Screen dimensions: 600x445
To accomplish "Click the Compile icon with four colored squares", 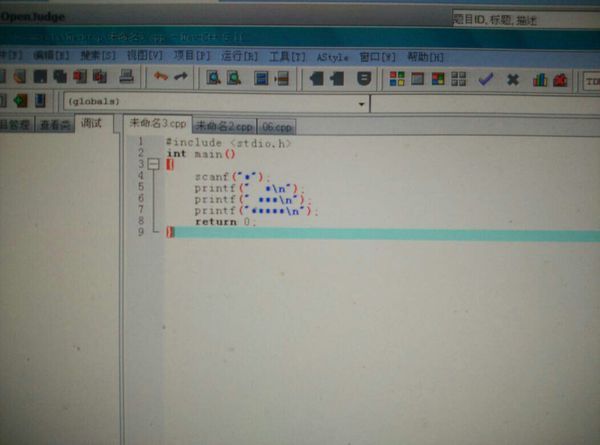I will tap(397, 78).
